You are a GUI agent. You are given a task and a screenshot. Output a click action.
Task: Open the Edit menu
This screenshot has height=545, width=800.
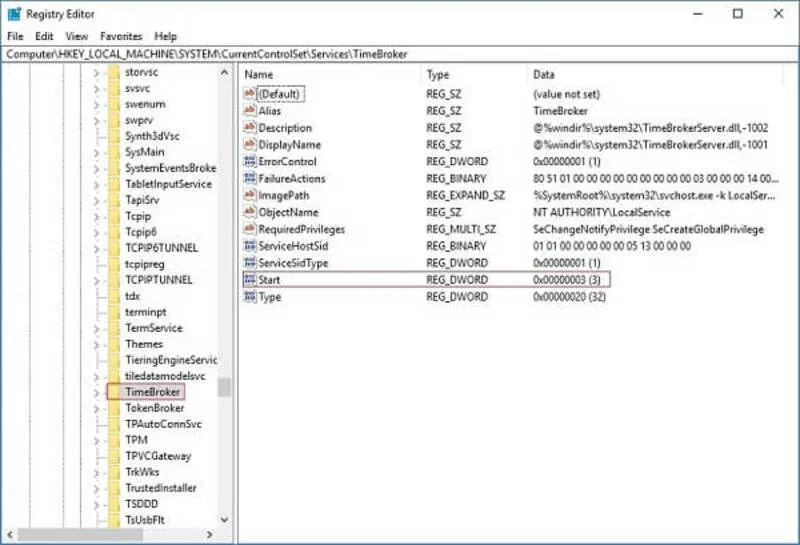(x=44, y=36)
